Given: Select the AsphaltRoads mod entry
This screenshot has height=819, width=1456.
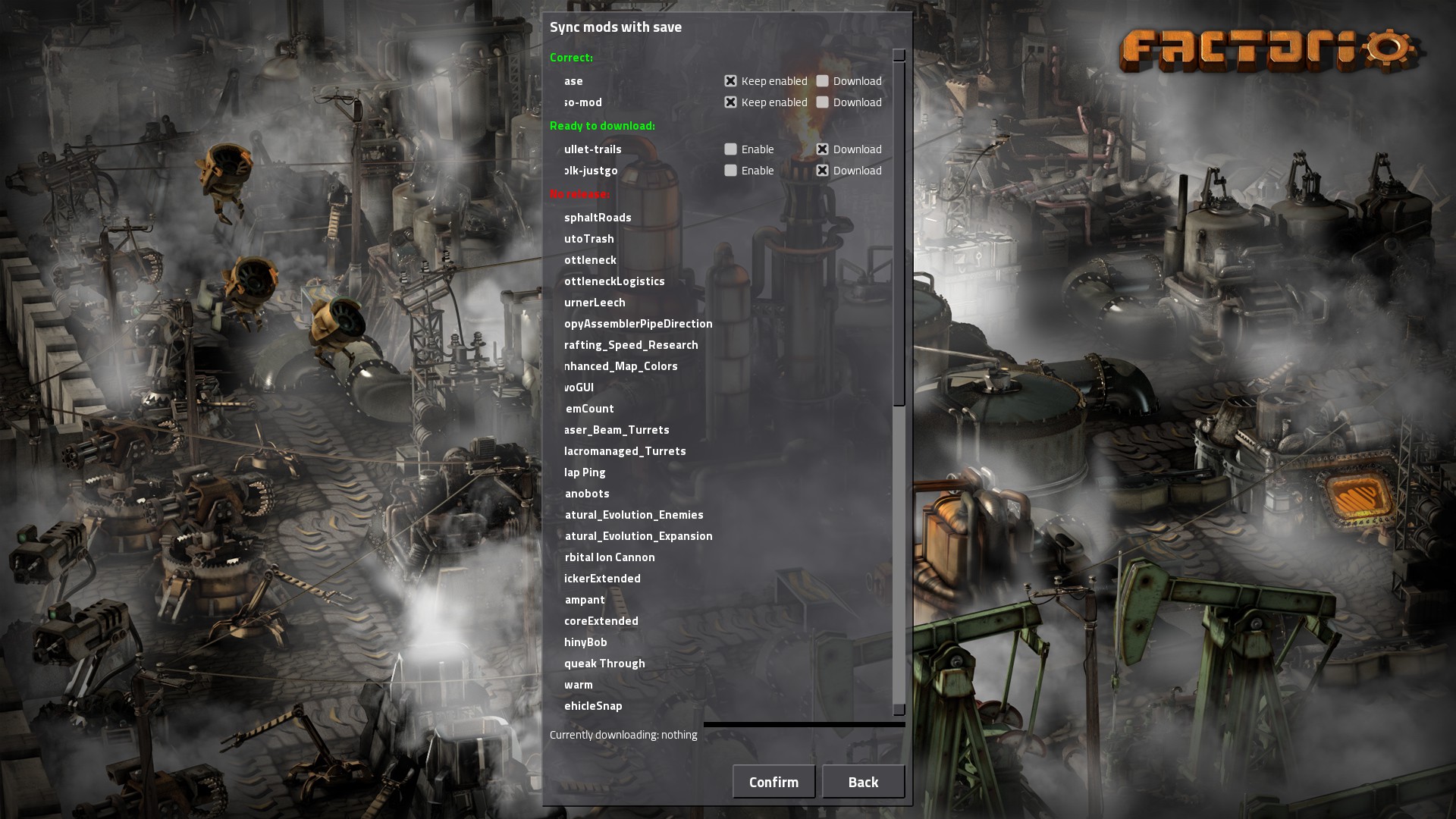Looking at the screenshot, I should [x=598, y=218].
